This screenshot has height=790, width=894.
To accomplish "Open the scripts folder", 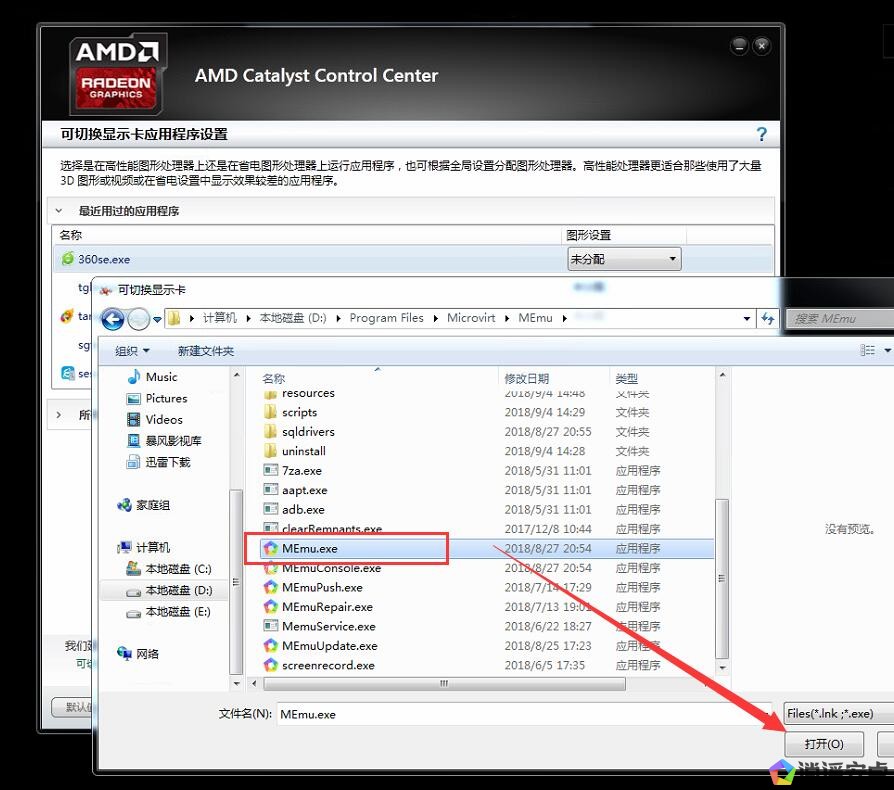I will coord(299,412).
